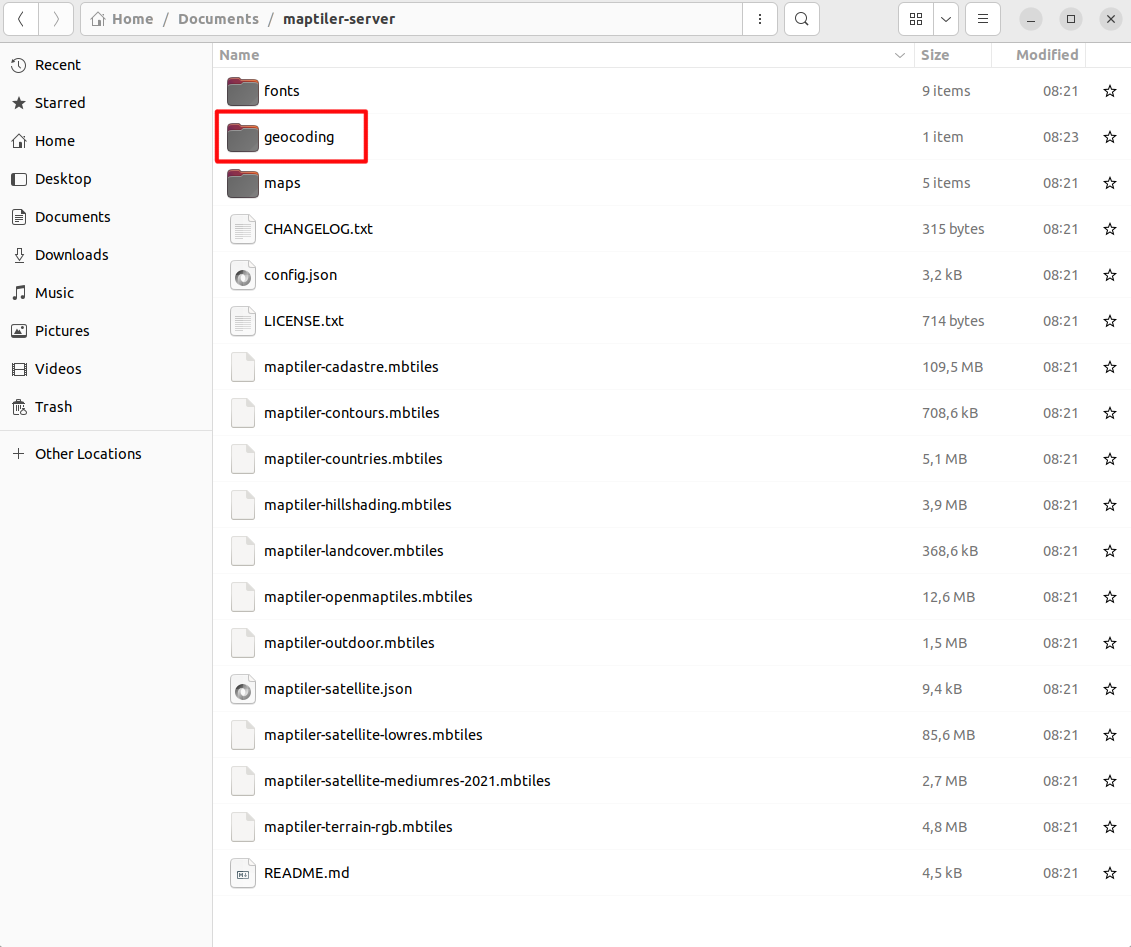The width and height of the screenshot is (1131, 947).
Task: Select the config.json file icon
Action: pyautogui.click(x=242, y=275)
